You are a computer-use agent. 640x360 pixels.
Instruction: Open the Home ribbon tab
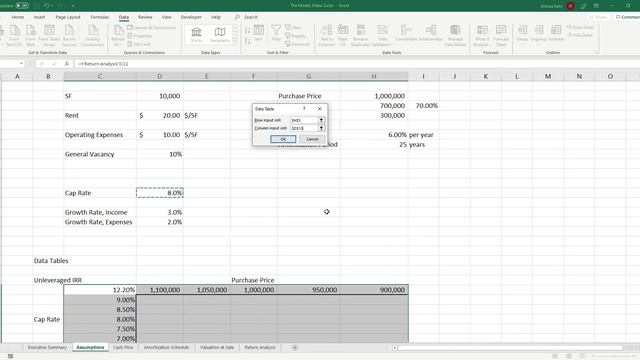[x=18, y=17]
